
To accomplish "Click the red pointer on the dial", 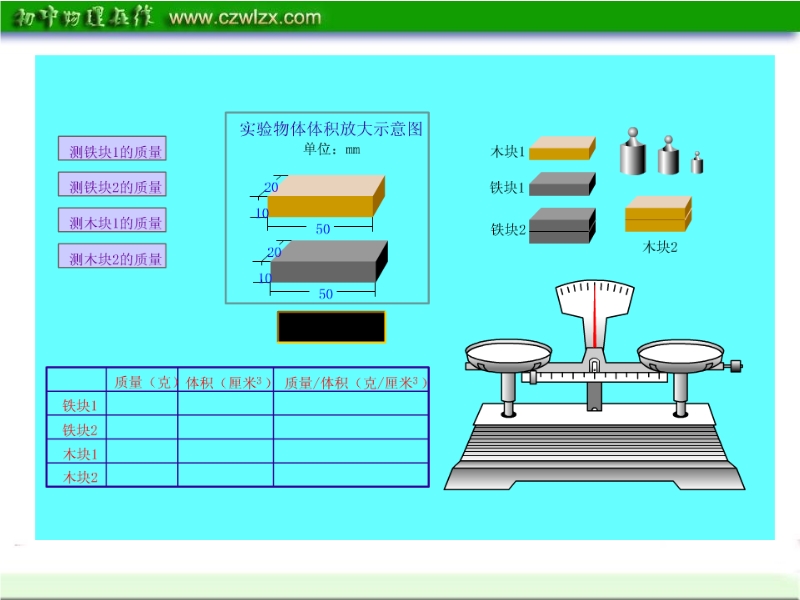I will coord(594,314).
